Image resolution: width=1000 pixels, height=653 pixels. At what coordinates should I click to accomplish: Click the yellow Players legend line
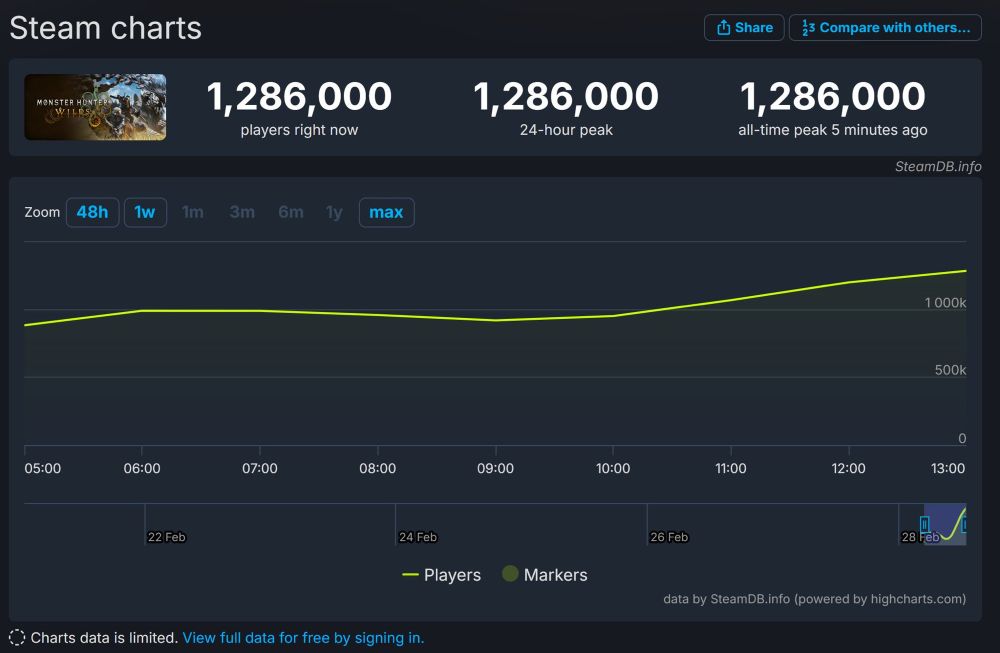tap(410, 575)
